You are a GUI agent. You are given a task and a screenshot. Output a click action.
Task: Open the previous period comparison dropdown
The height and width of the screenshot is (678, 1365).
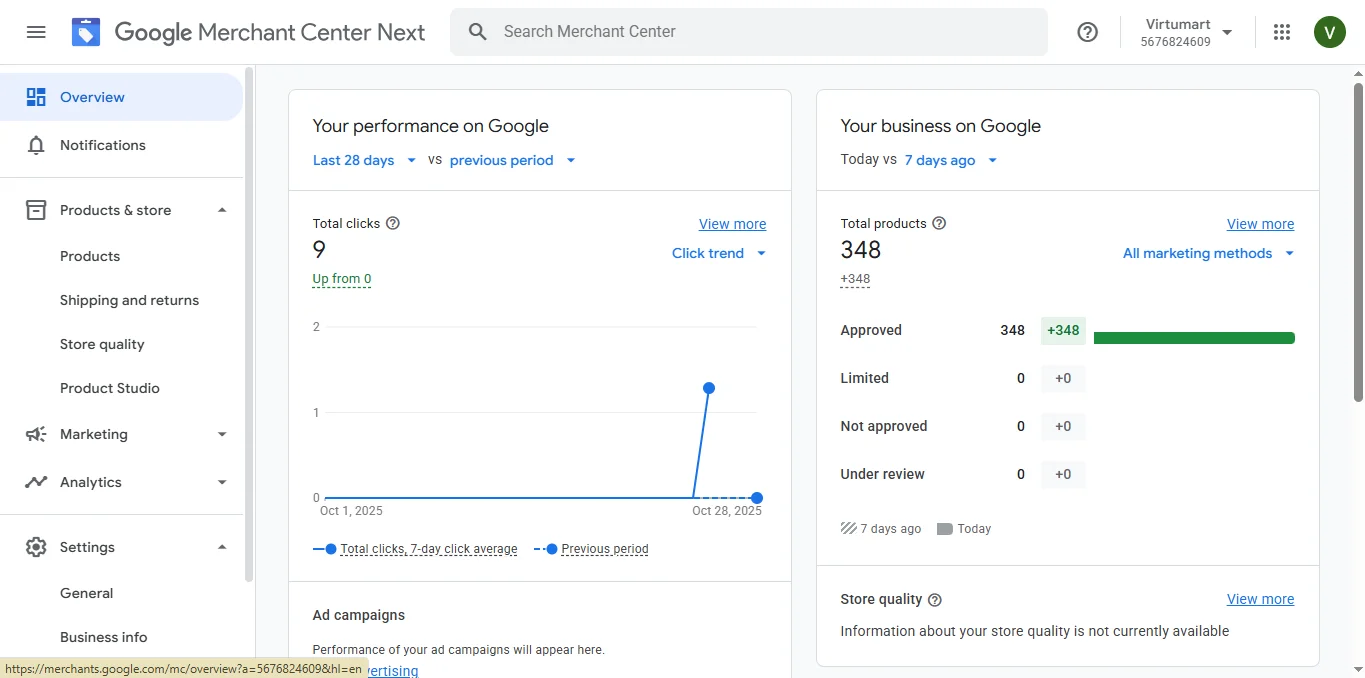[x=513, y=160]
